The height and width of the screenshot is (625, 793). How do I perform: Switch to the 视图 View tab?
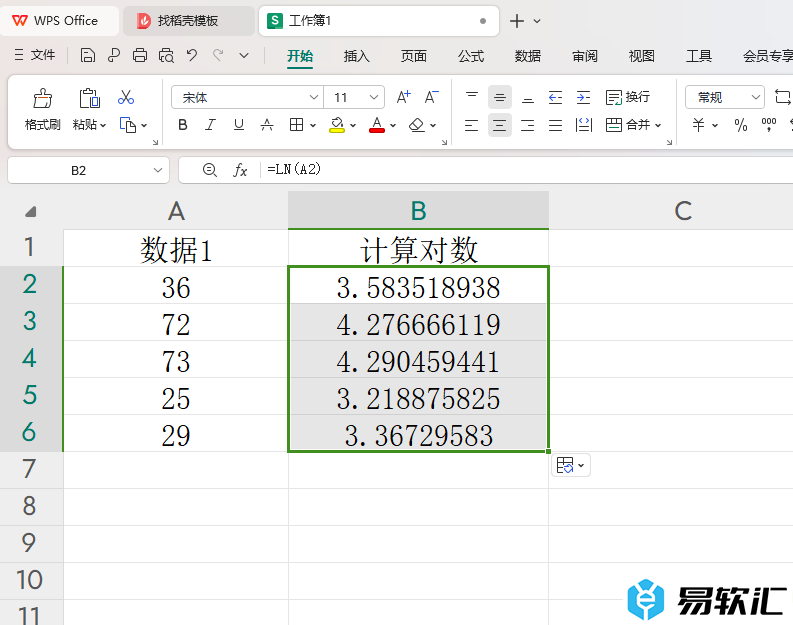[x=641, y=56]
